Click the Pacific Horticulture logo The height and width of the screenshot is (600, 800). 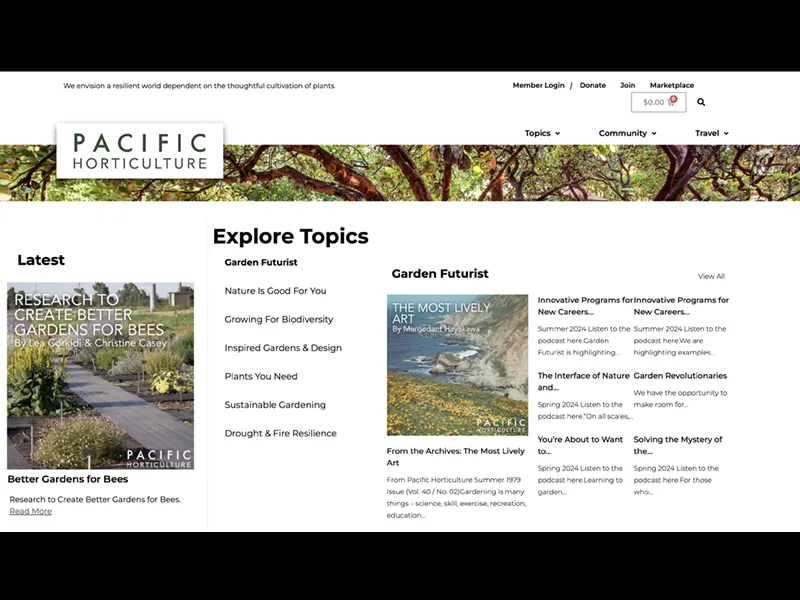click(x=140, y=150)
